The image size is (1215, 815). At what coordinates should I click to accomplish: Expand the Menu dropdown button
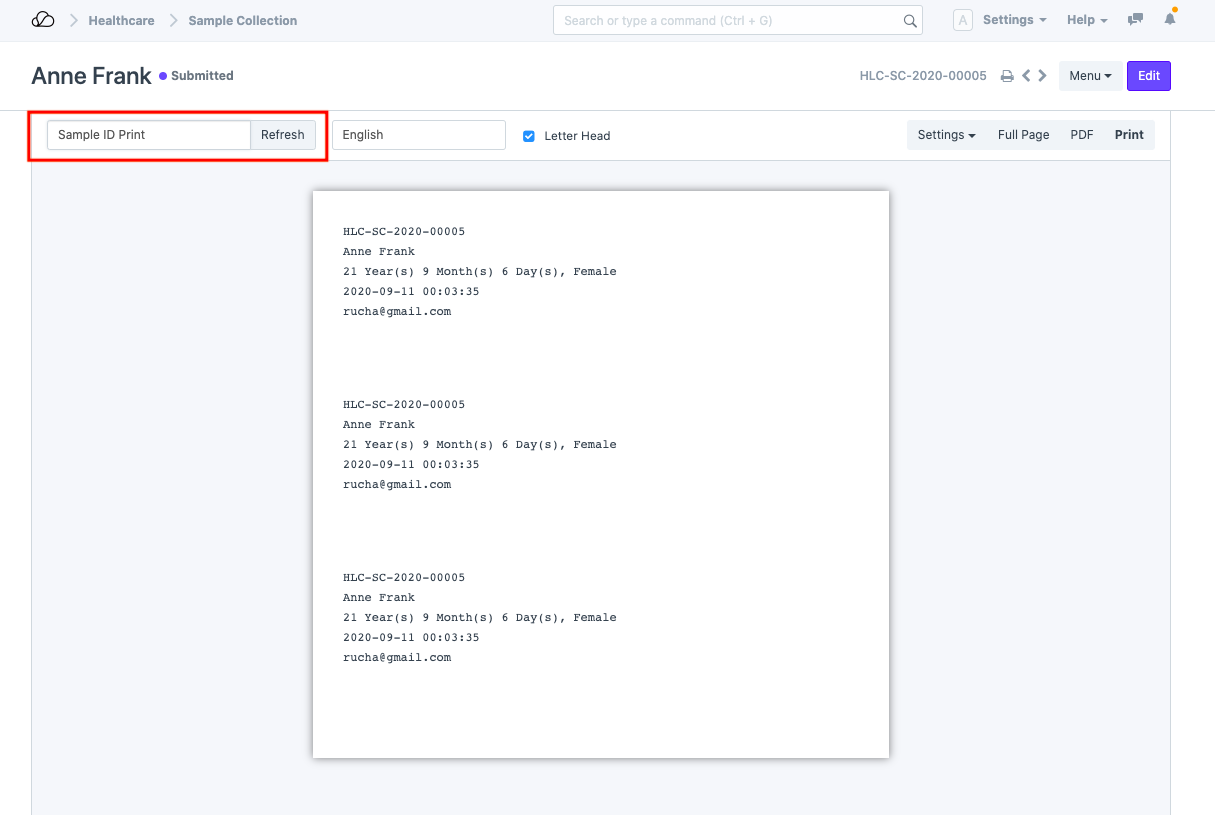point(1090,76)
